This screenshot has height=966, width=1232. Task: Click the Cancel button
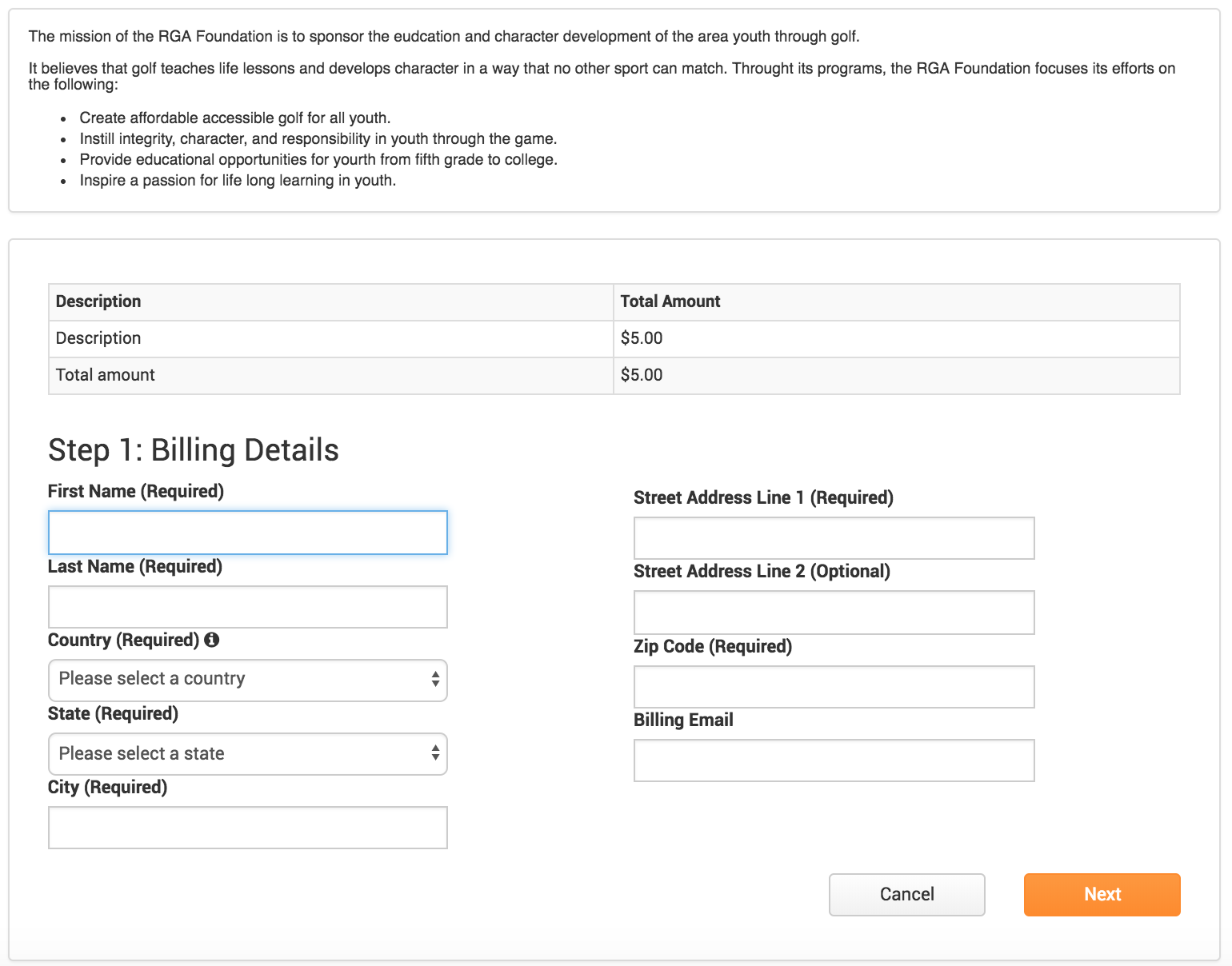tap(906, 894)
